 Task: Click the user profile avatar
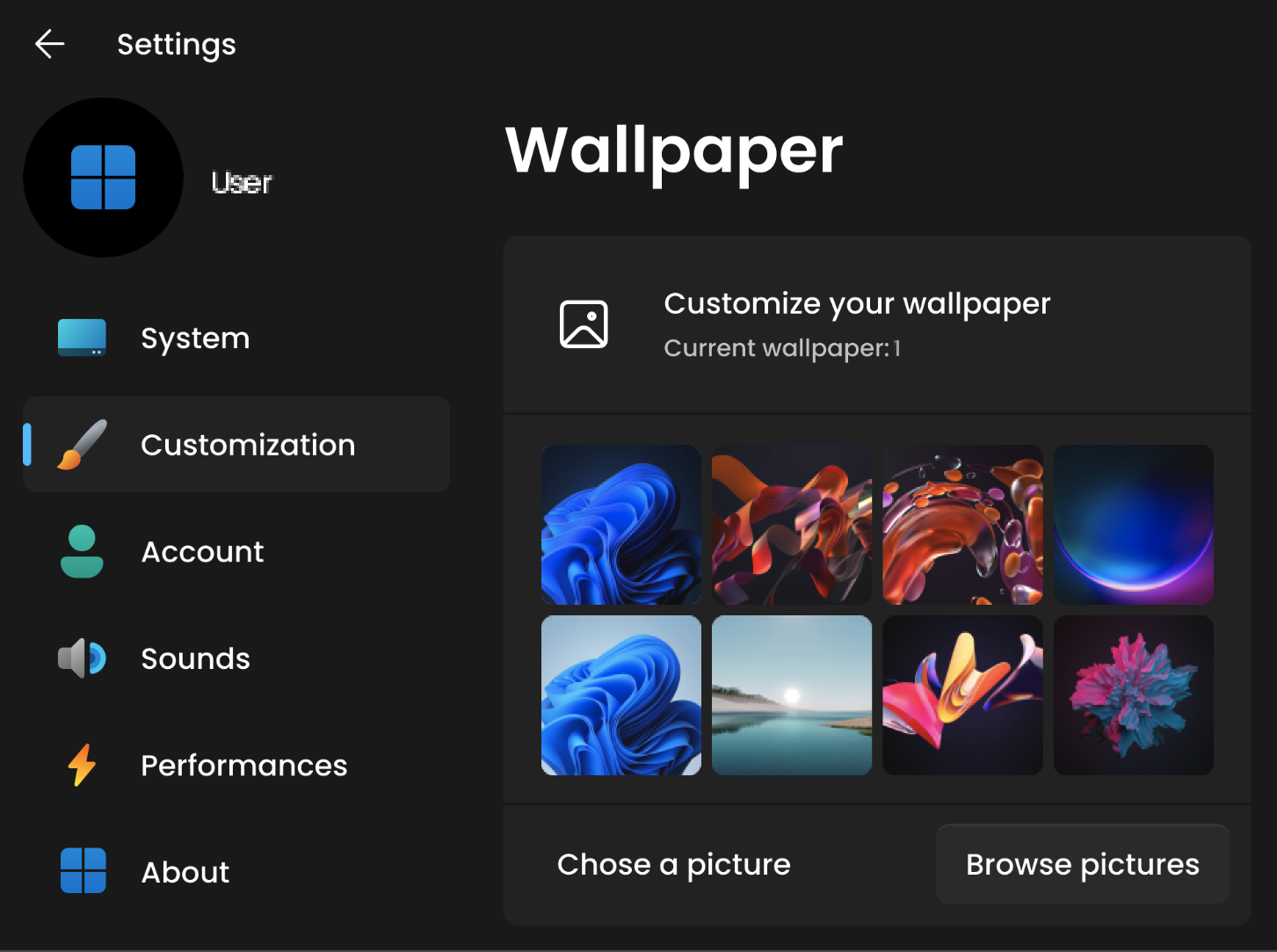[103, 178]
